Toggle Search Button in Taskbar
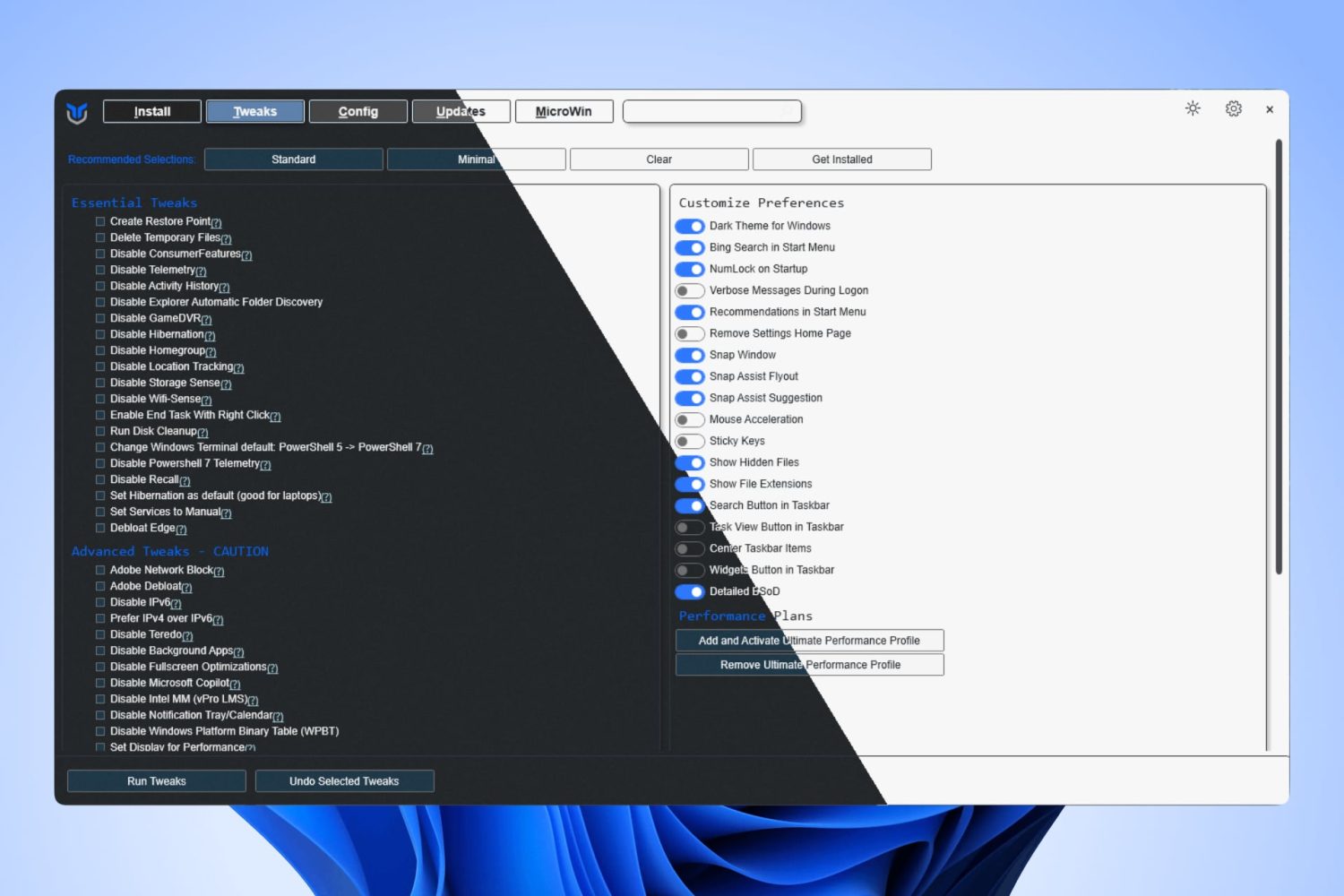 click(690, 506)
